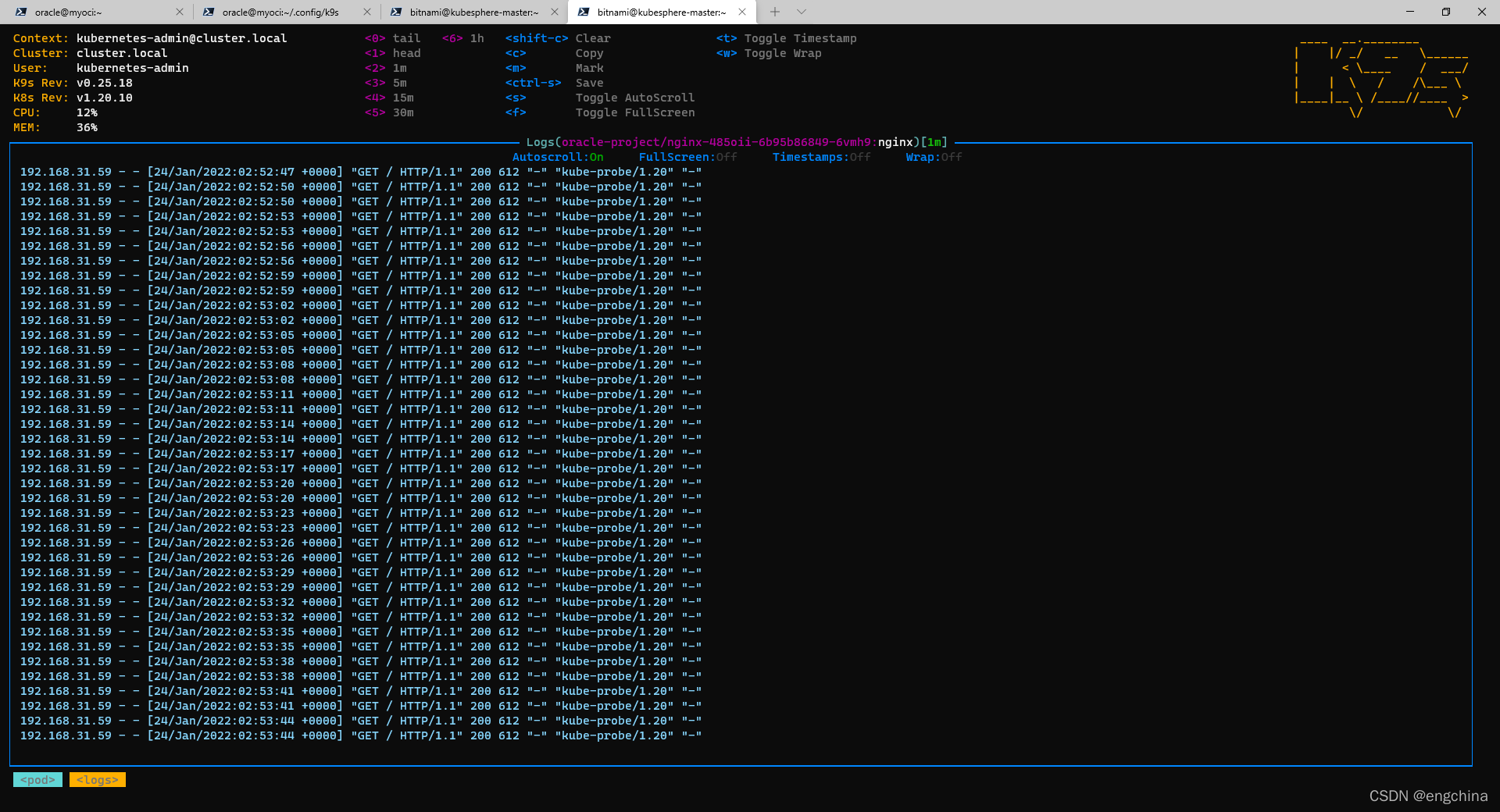Click the K9s Rev value v0.25.18
Screen dimensions: 1500x812
(x=104, y=83)
